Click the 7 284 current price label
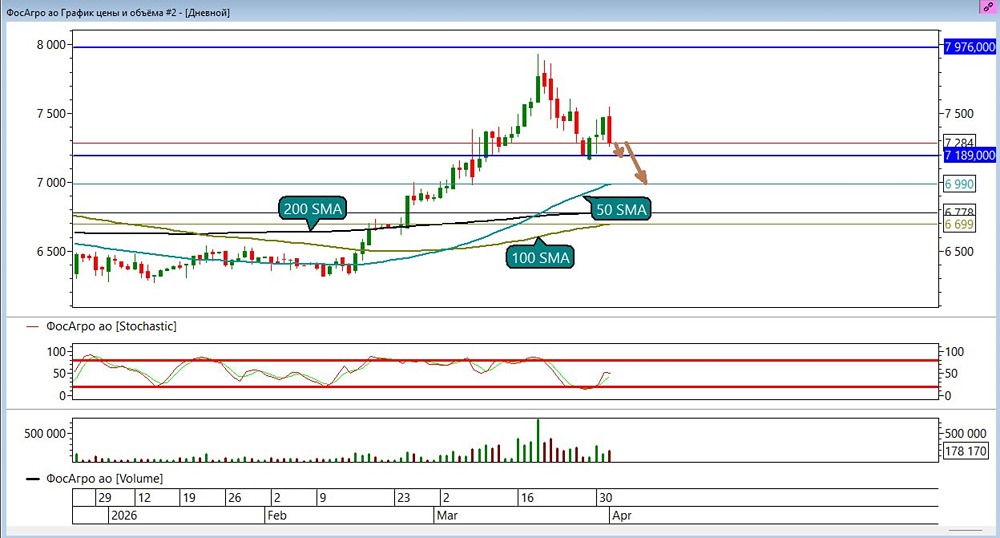This screenshot has width=1000, height=538. (x=959, y=142)
